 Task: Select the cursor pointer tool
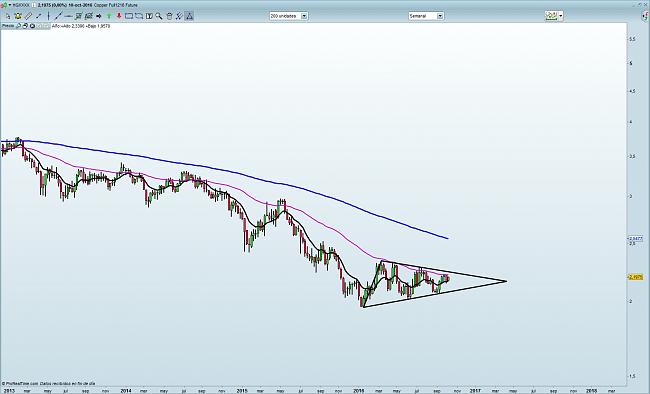(x=8, y=16)
